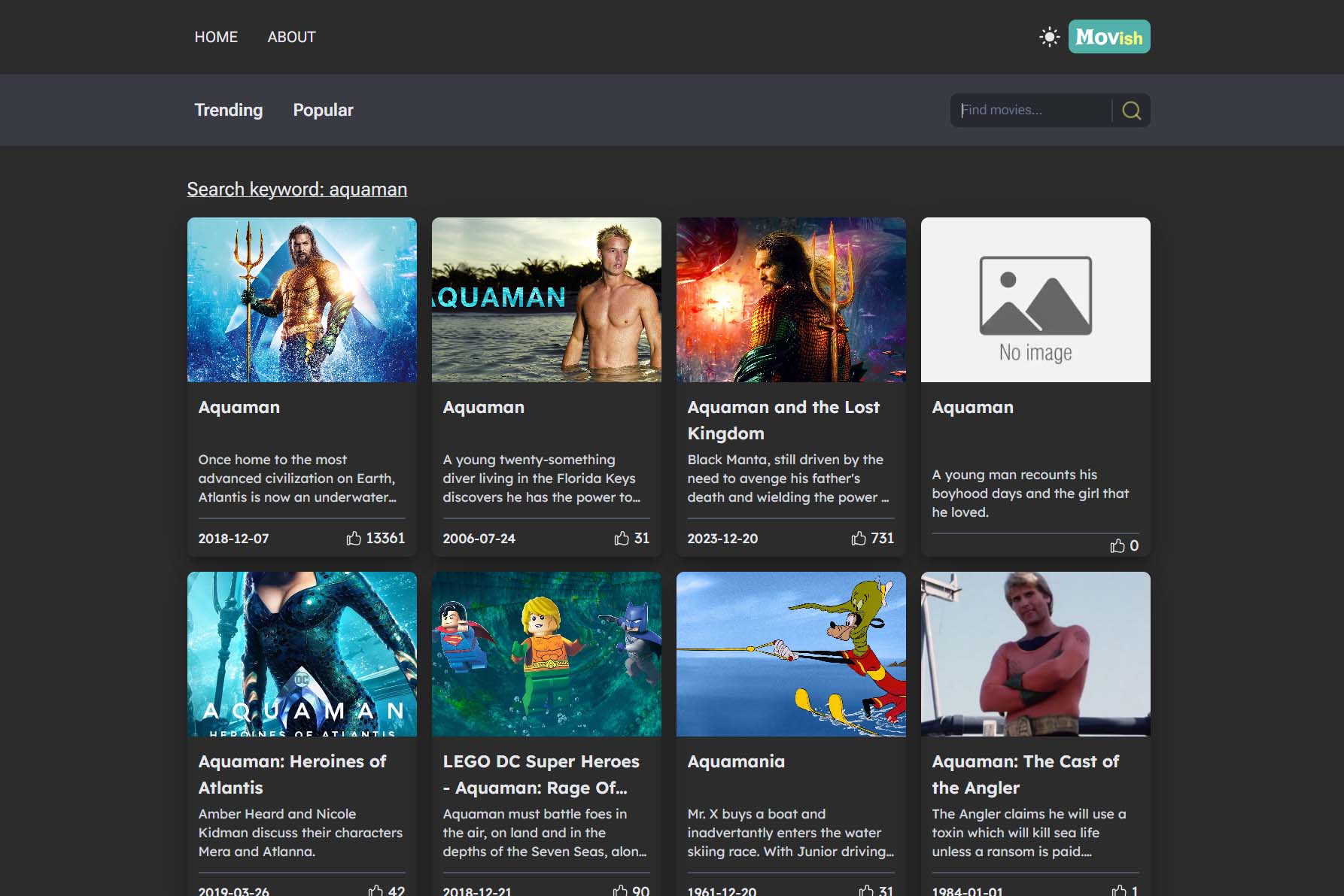The height and width of the screenshot is (896, 1344).
Task: Click the Aquamania title
Action: pyautogui.click(x=736, y=761)
